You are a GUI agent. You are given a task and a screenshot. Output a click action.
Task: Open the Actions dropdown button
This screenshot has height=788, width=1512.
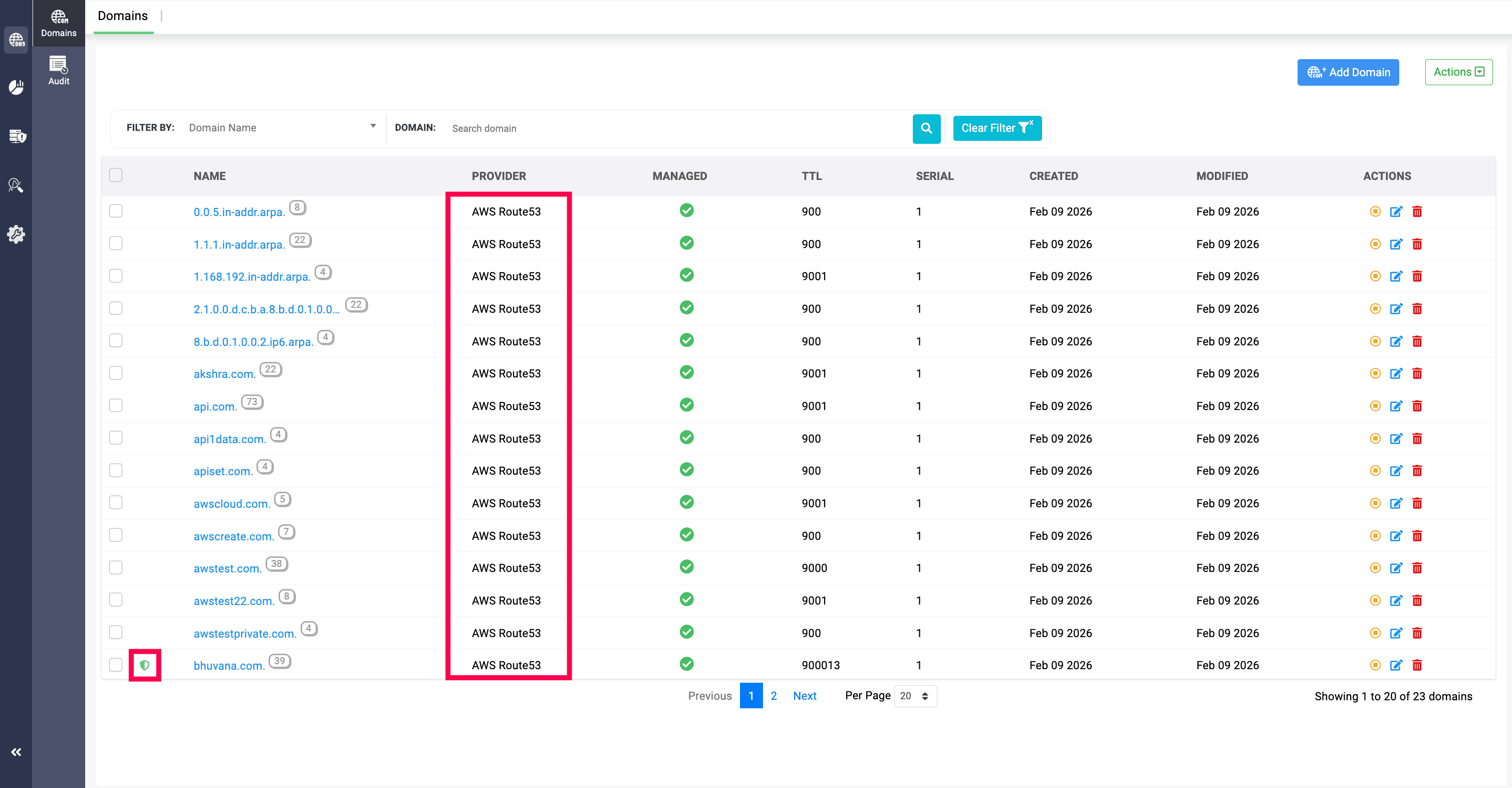1458,72
